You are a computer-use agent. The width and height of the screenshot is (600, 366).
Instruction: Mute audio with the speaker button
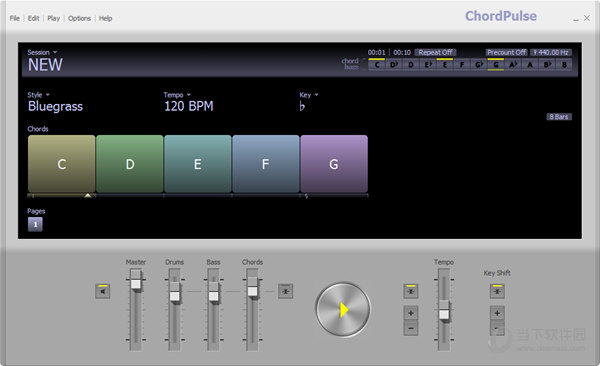(x=103, y=291)
